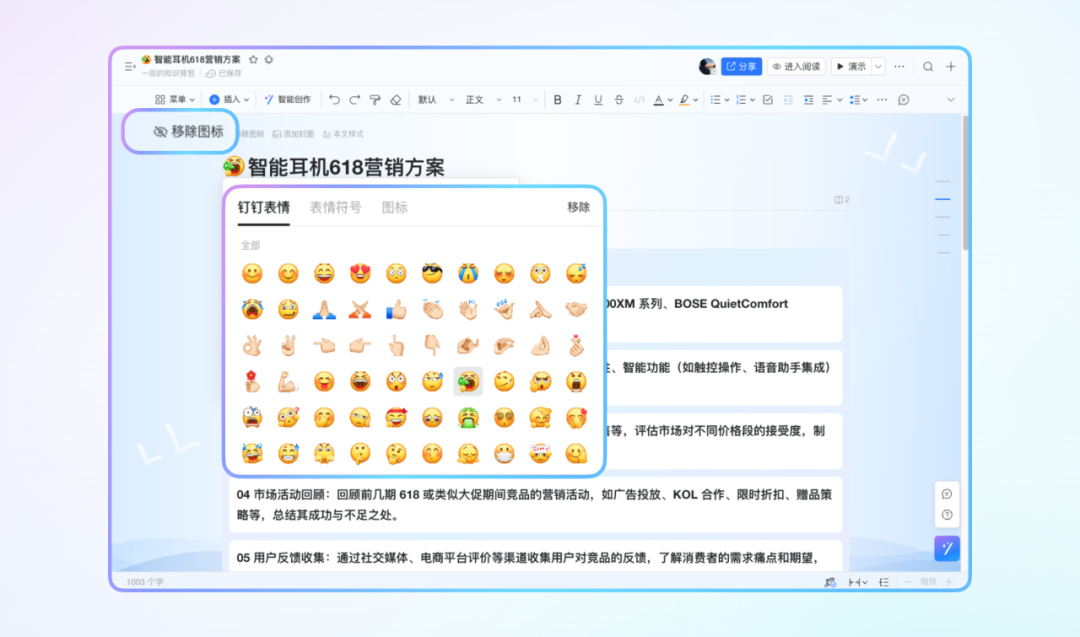Click the format painter icon in toolbar
The width and height of the screenshot is (1080, 637).
tap(375, 100)
